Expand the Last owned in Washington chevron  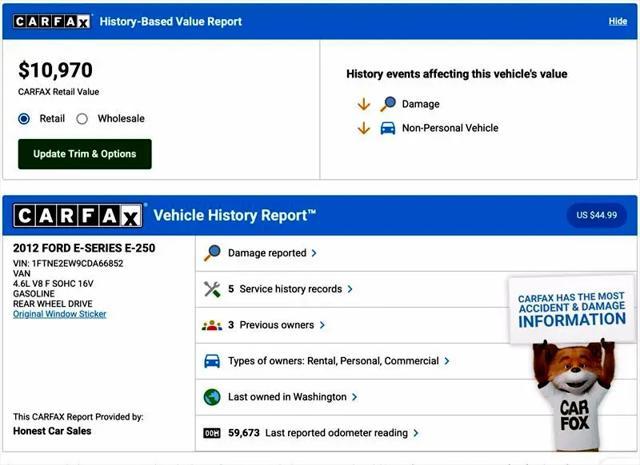click(x=354, y=397)
